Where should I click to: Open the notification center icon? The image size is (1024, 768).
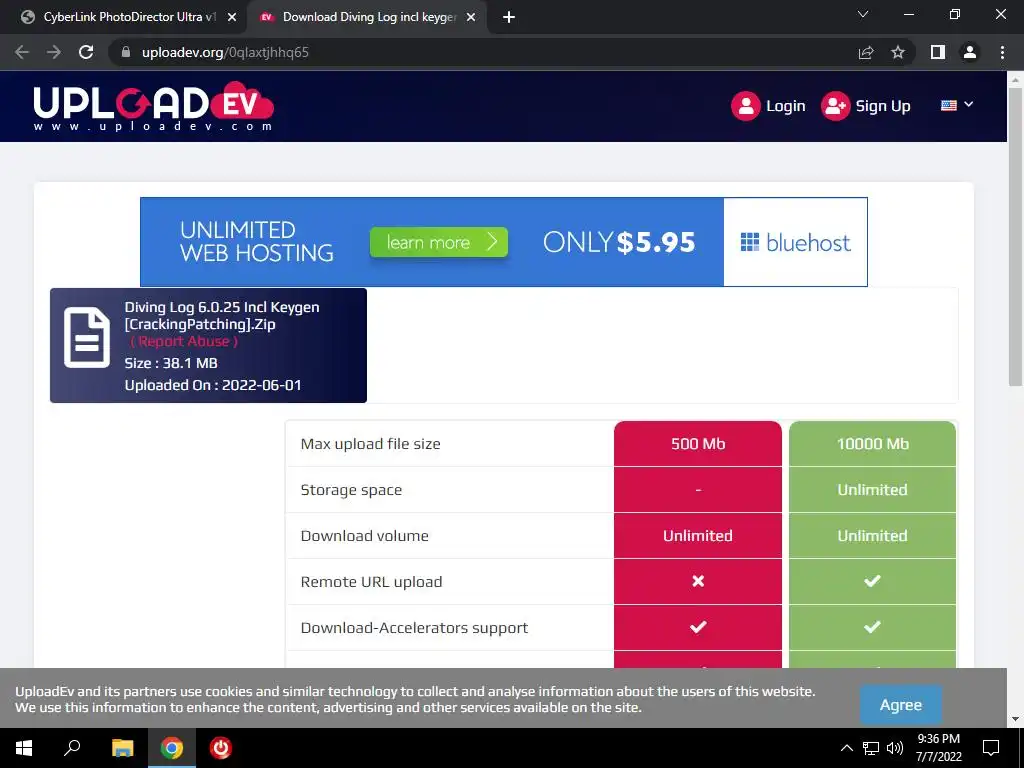(x=991, y=748)
